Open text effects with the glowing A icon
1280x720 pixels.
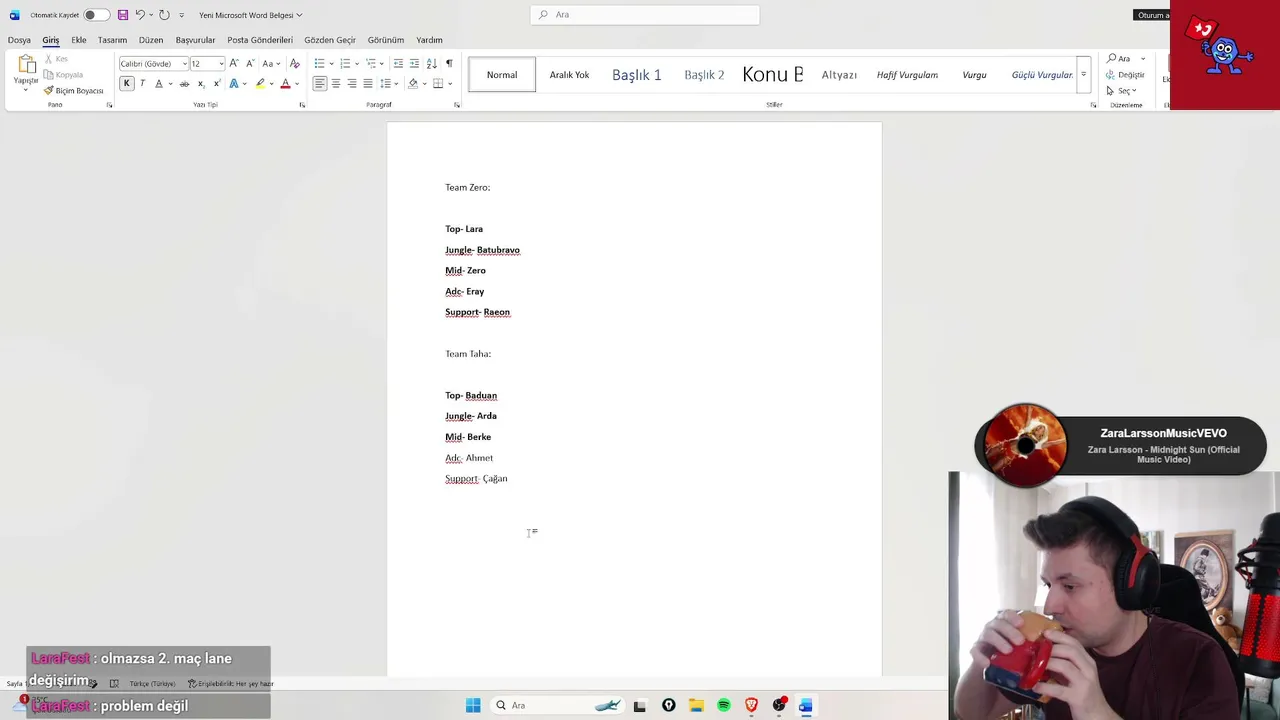(234, 84)
